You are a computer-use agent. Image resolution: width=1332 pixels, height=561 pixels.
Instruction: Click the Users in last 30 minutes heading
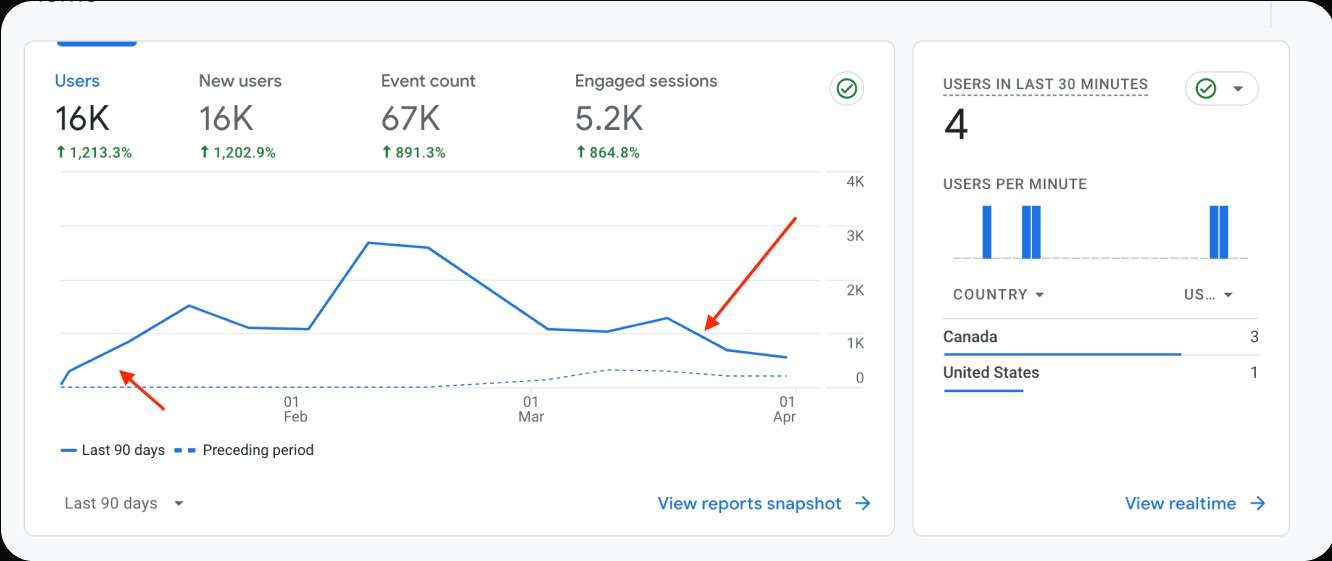[x=1045, y=85]
